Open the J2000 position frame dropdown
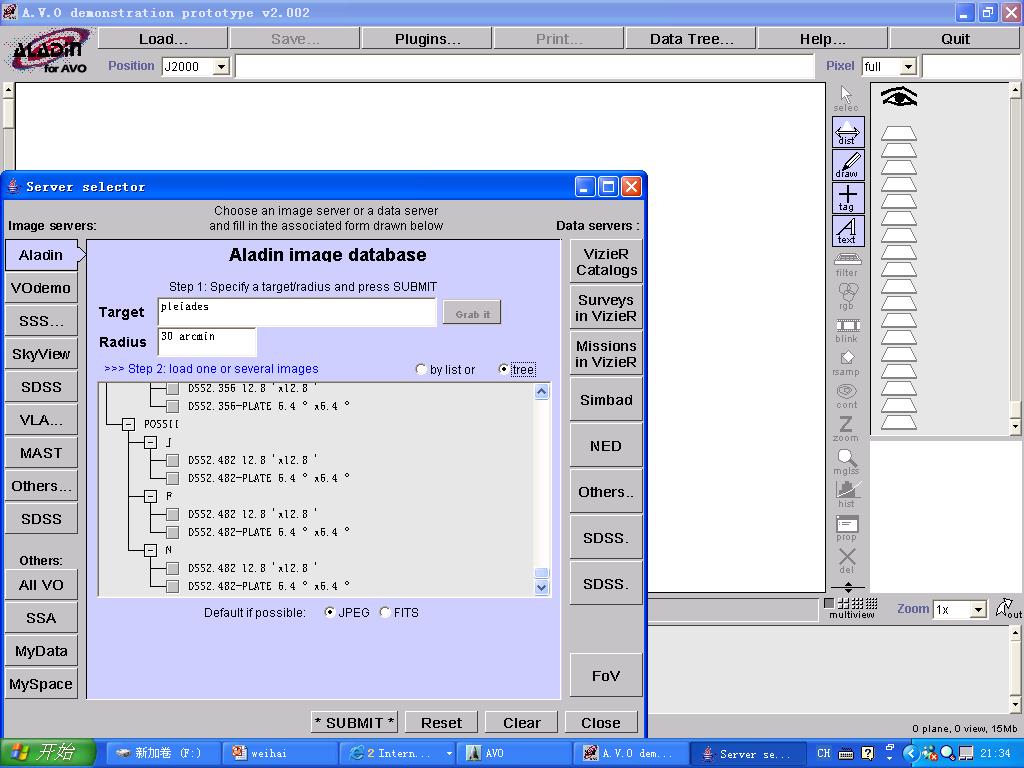This screenshot has height=768, width=1024. (221, 67)
